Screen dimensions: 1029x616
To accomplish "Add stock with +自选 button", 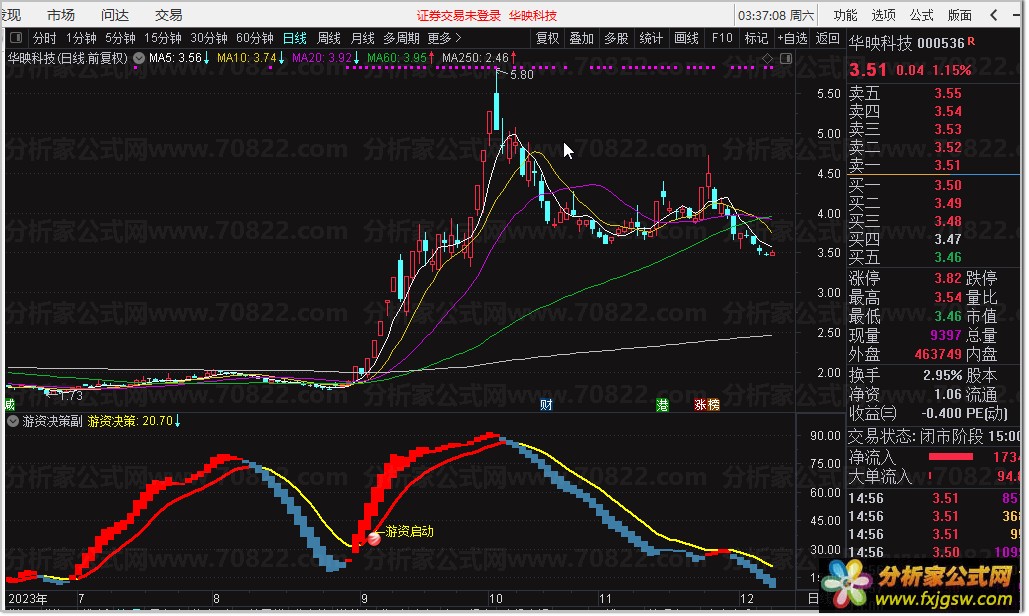I will tap(792, 38).
